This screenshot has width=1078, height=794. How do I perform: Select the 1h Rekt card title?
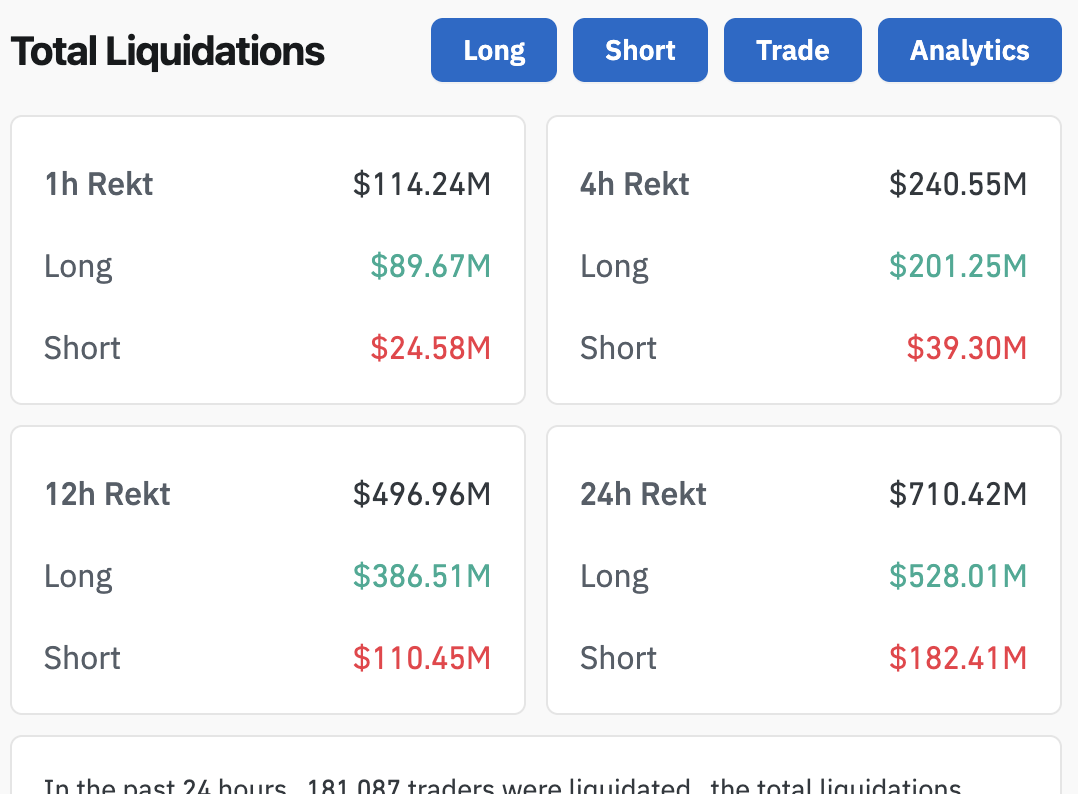click(99, 184)
